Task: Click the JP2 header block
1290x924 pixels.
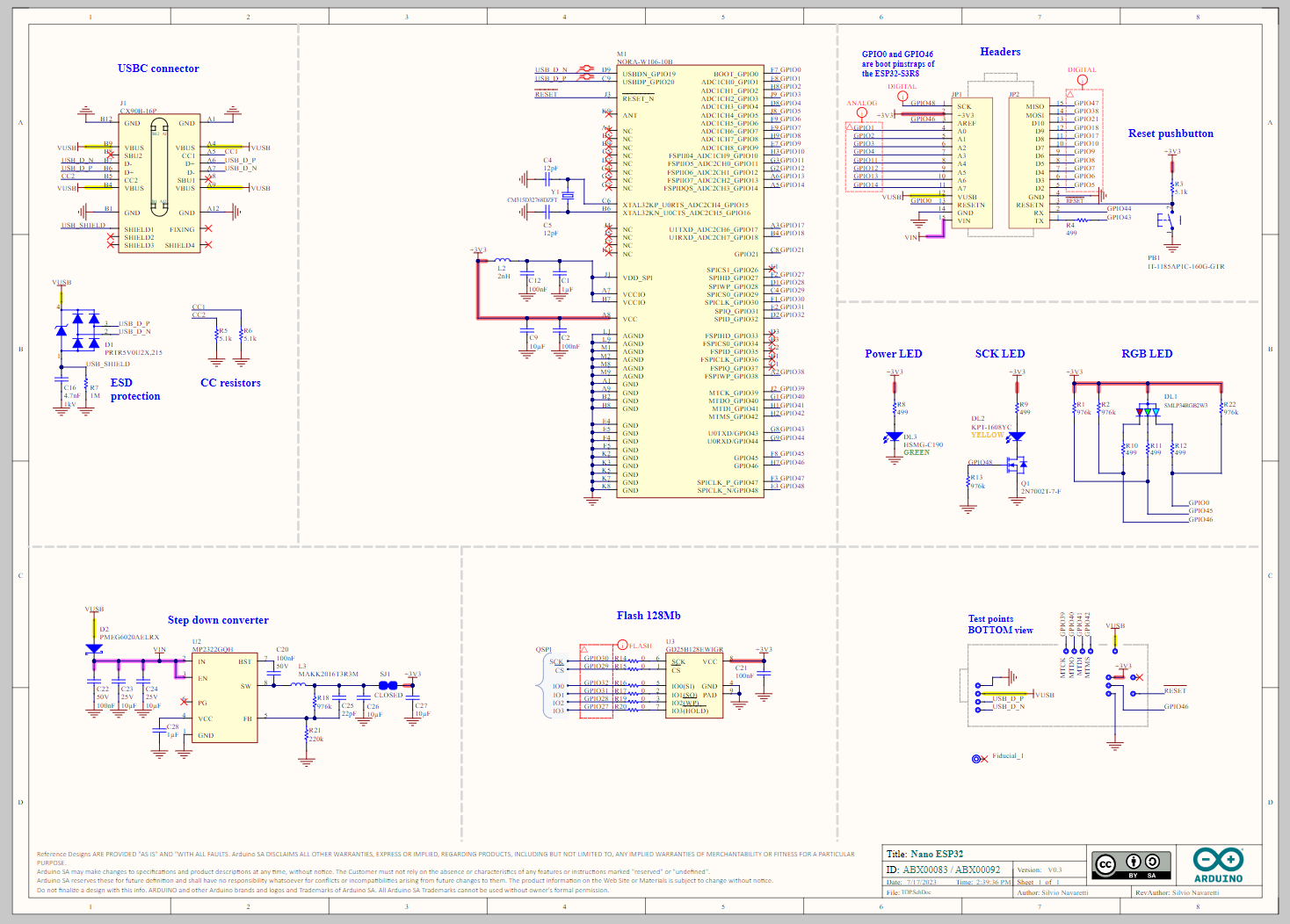Action: (1029, 163)
